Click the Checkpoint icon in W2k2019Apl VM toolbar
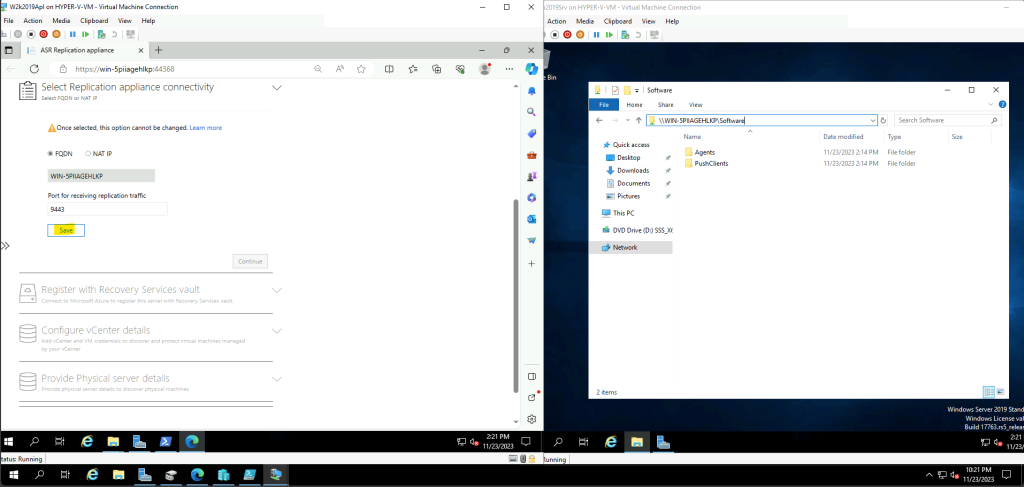 click(x=101, y=34)
